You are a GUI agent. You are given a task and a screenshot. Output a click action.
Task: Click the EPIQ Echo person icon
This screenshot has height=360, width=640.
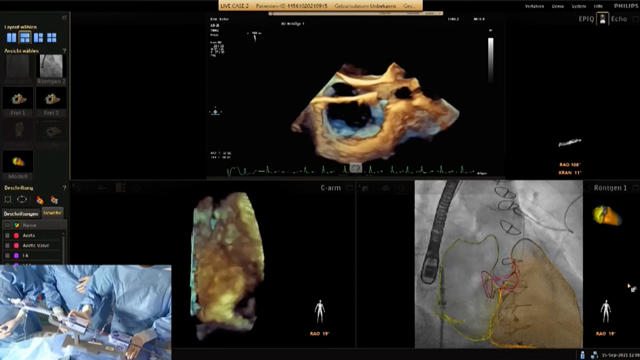pos(602,19)
